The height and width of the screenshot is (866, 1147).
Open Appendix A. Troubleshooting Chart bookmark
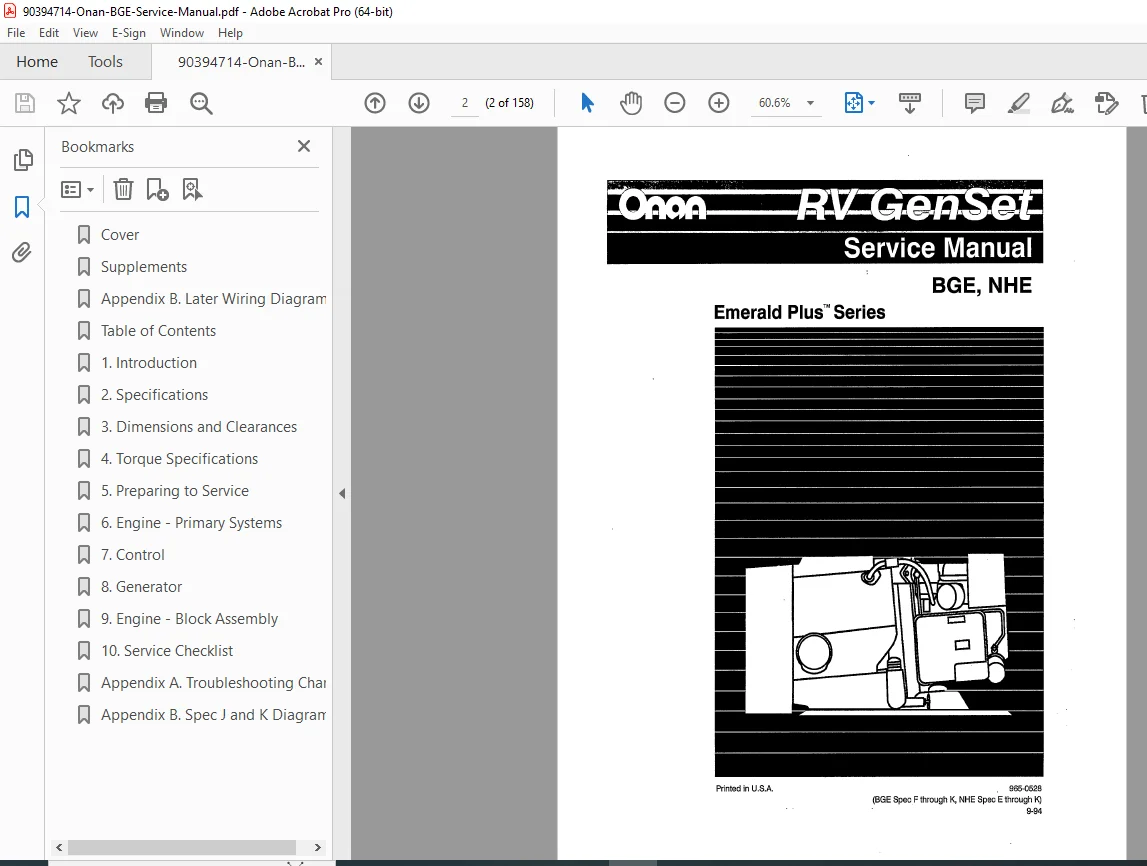214,683
